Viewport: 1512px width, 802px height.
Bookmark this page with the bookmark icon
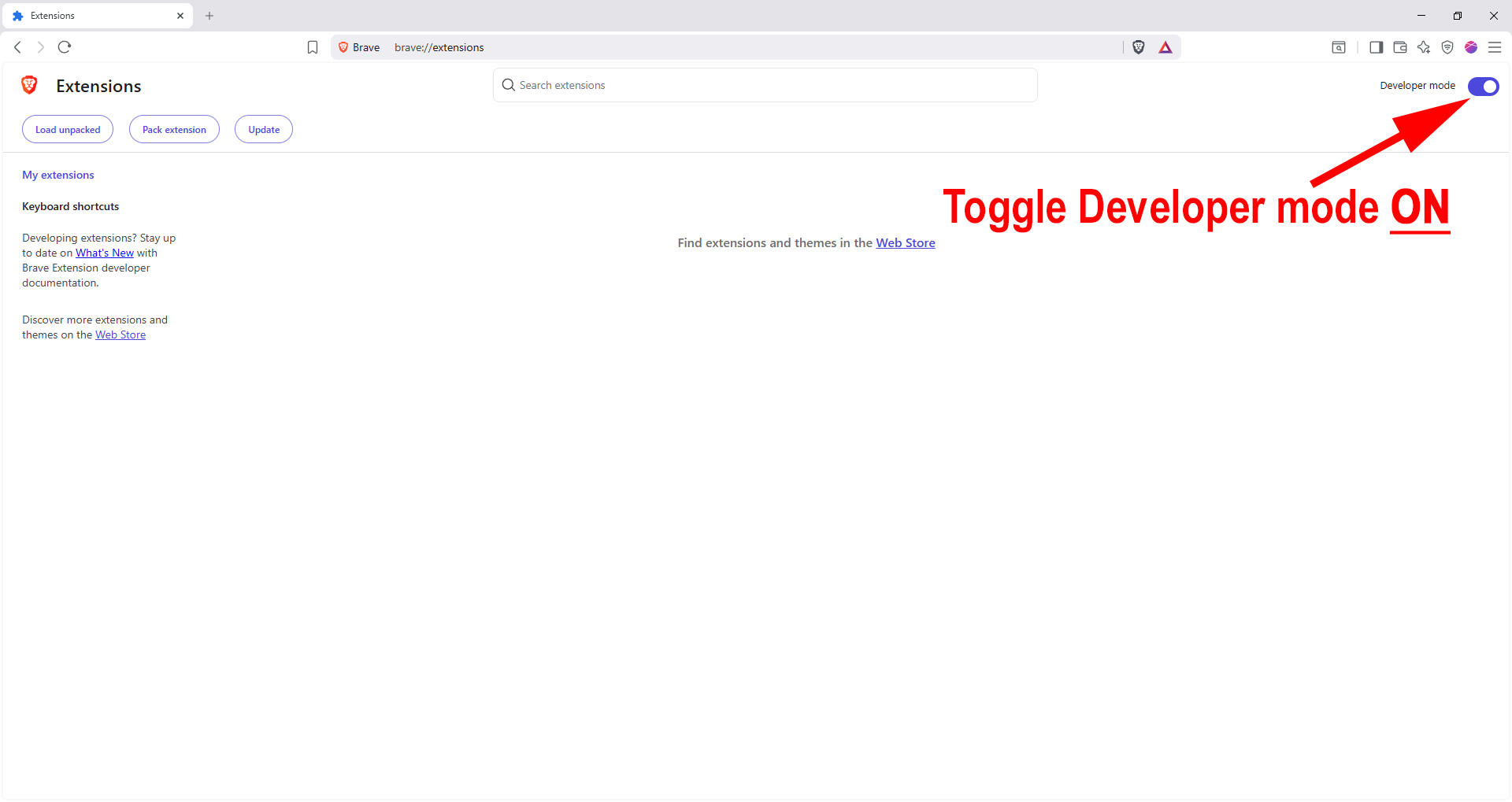point(313,47)
